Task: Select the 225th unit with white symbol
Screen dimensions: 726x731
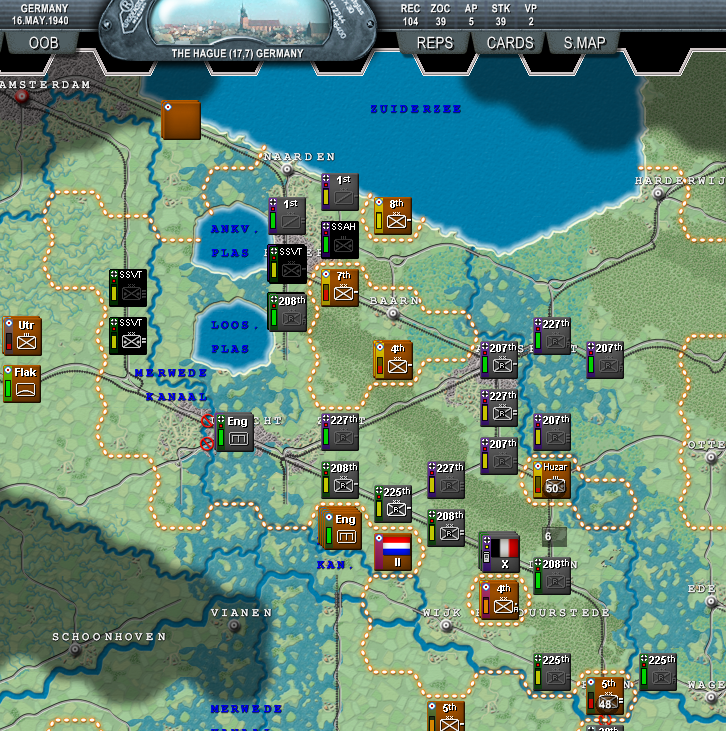Action: pyautogui.click(x=393, y=504)
